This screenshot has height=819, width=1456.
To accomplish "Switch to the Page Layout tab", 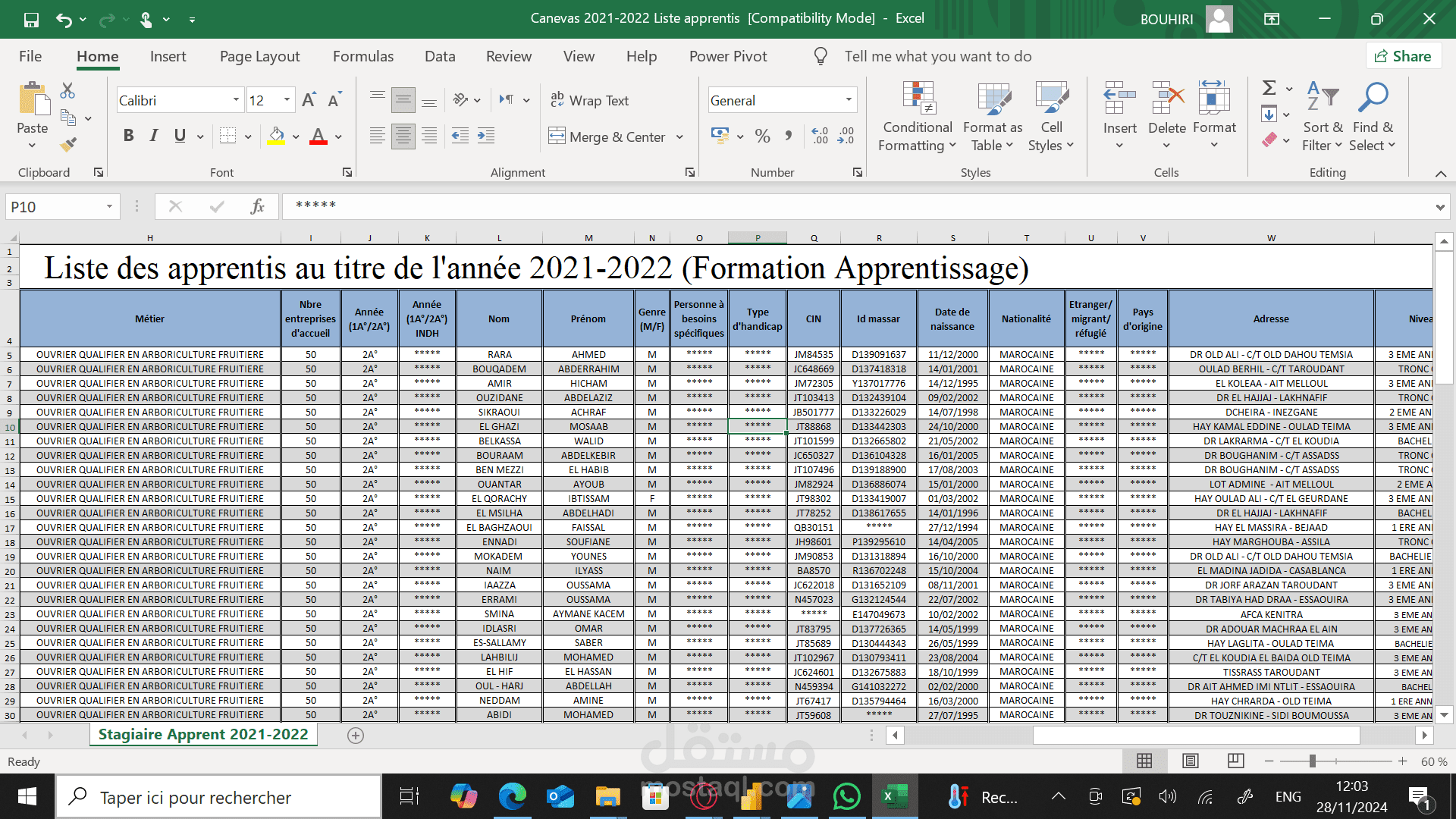I will 259,56.
